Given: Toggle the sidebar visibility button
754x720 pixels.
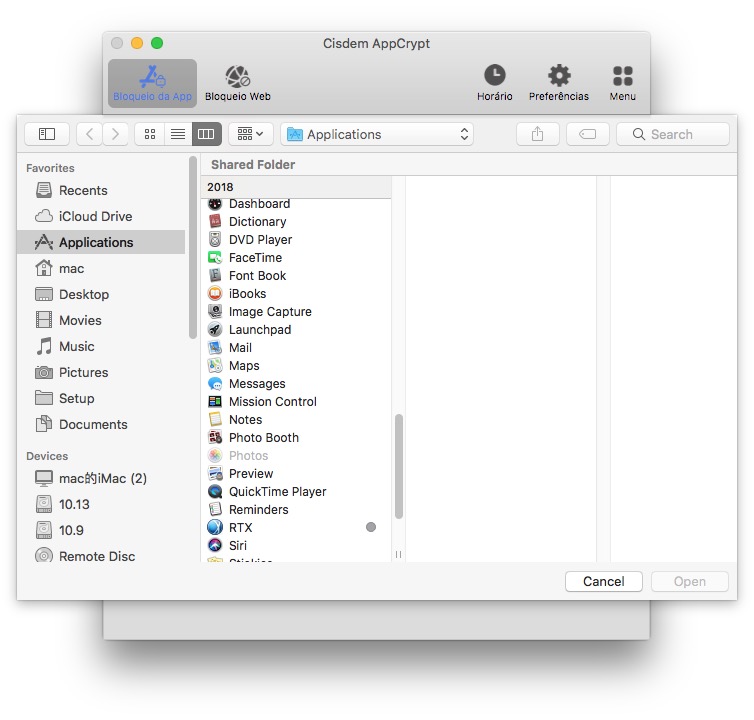Looking at the screenshot, I should pyautogui.click(x=47, y=134).
